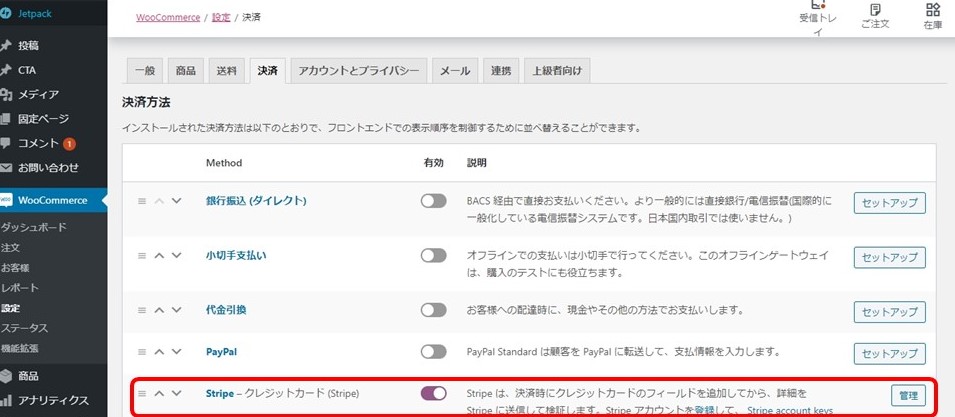Click drag handle icon for PayPal row
This screenshot has height=417, width=955.
pyautogui.click(x=142, y=351)
